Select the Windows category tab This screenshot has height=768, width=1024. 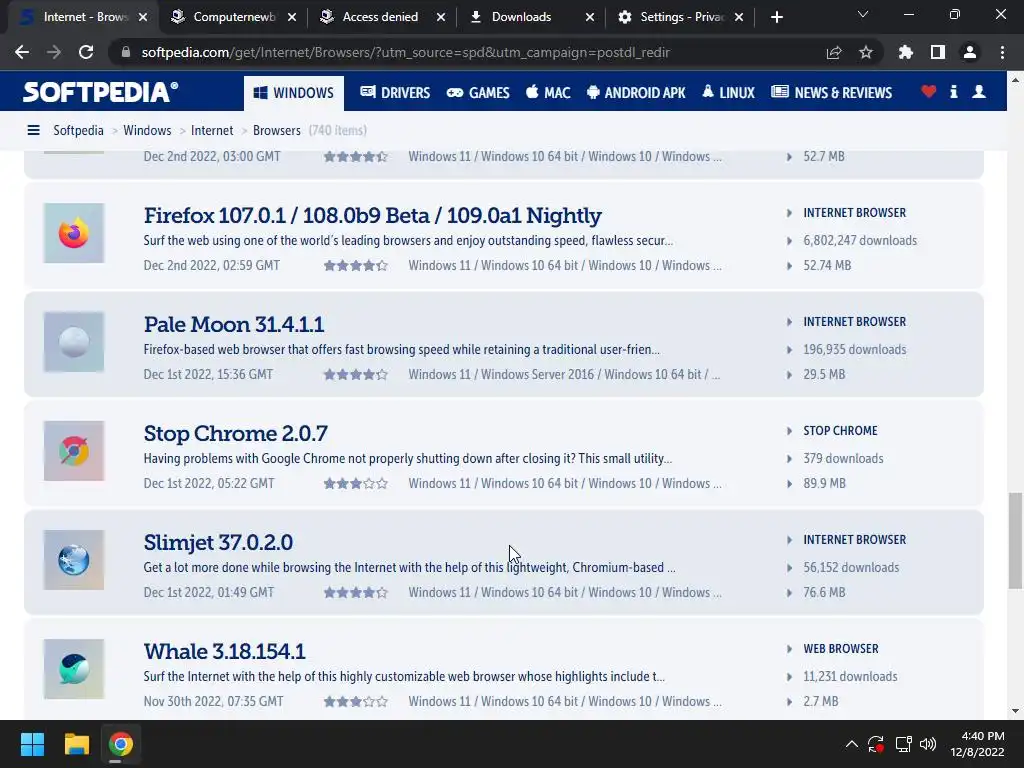(x=294, y=93)
